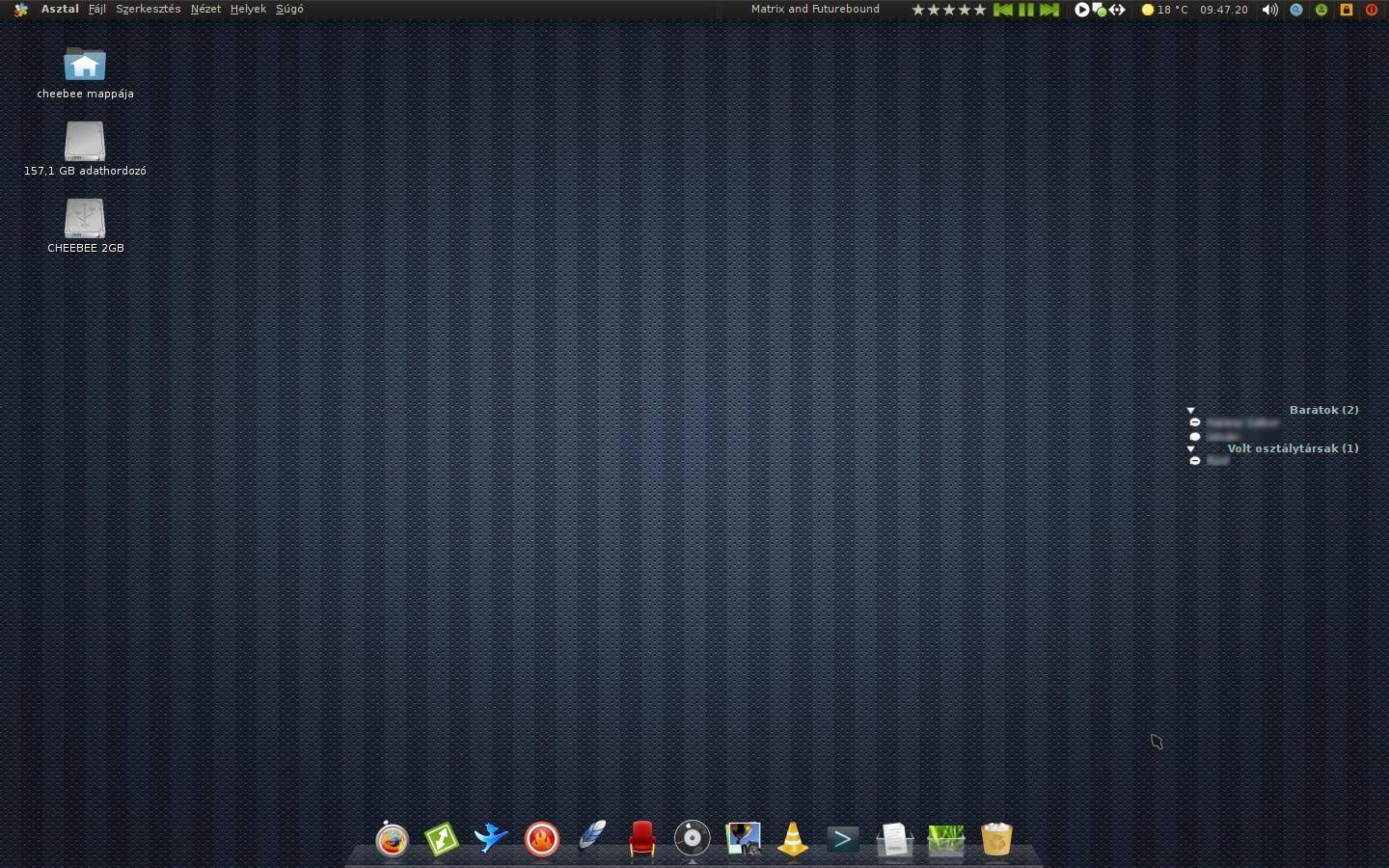
Task: Collapse the Barátok (2) contact group
Action: pos(1191,410)
